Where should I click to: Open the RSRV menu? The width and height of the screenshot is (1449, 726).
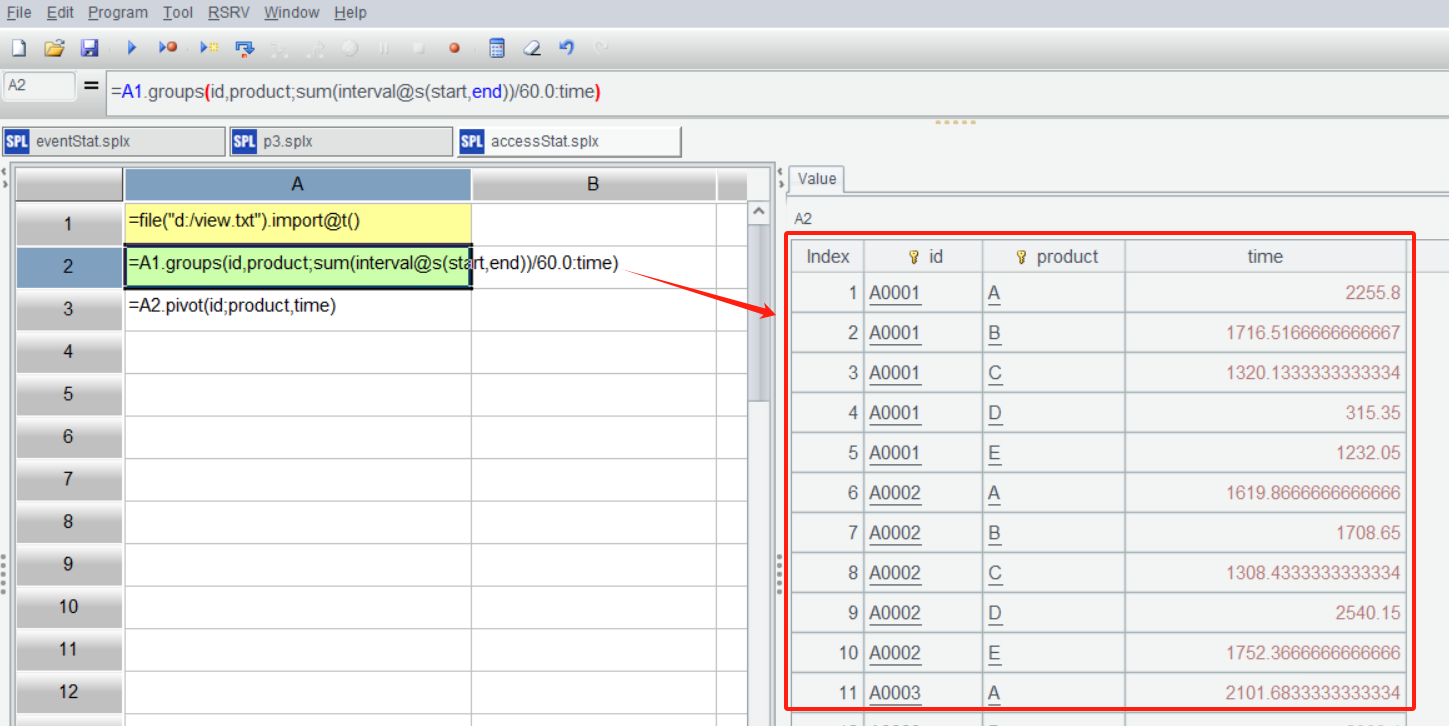point(230,13)
